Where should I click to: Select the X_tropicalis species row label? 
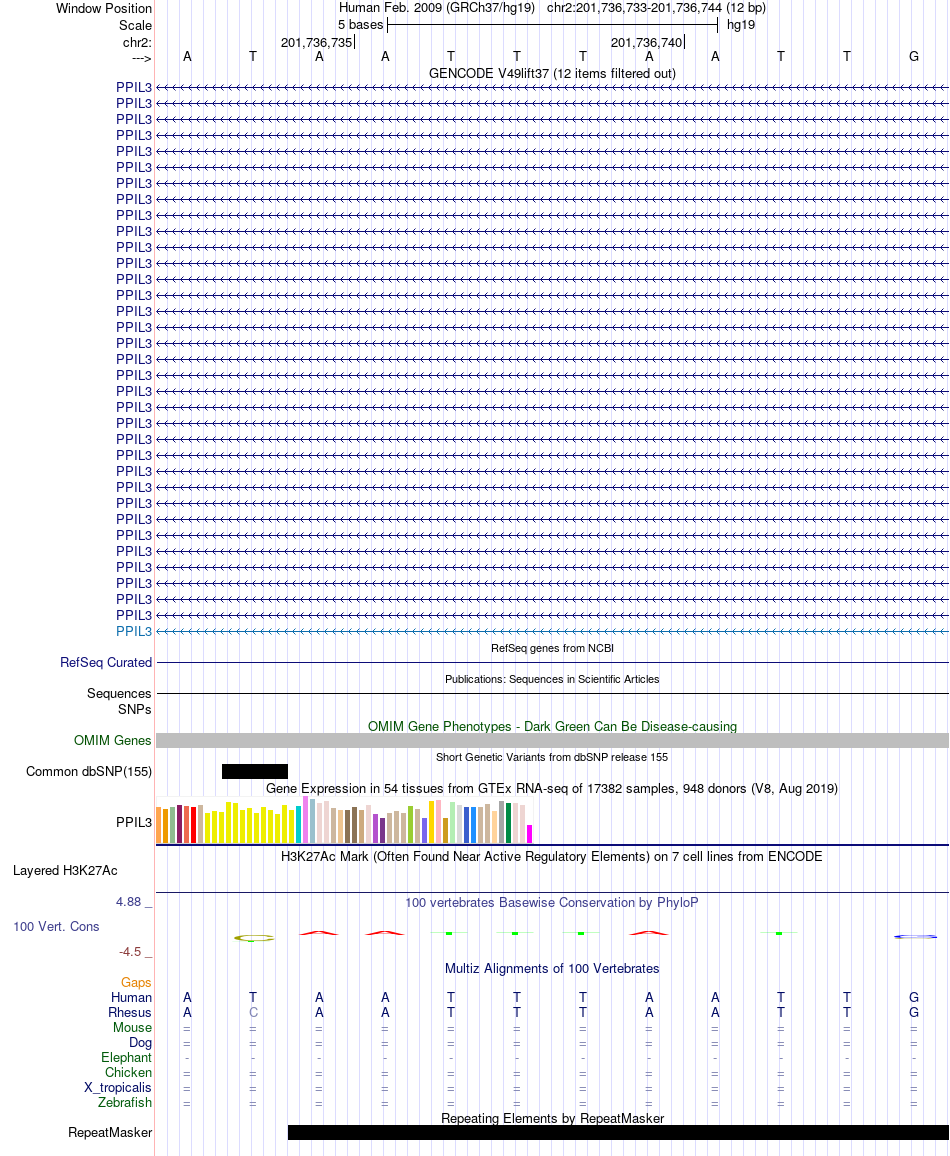click(x=118, y=1088)
